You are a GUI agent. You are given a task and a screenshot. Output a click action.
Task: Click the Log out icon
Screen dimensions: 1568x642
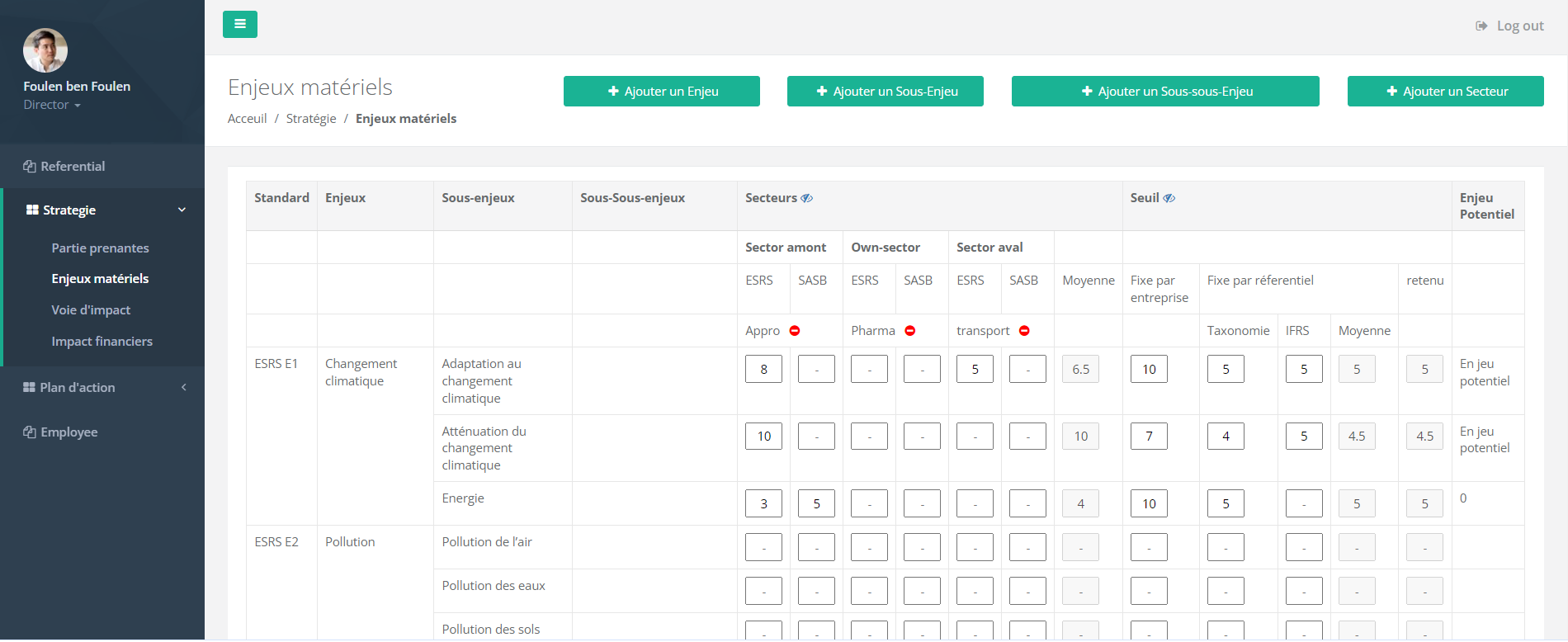point(1481,26)
